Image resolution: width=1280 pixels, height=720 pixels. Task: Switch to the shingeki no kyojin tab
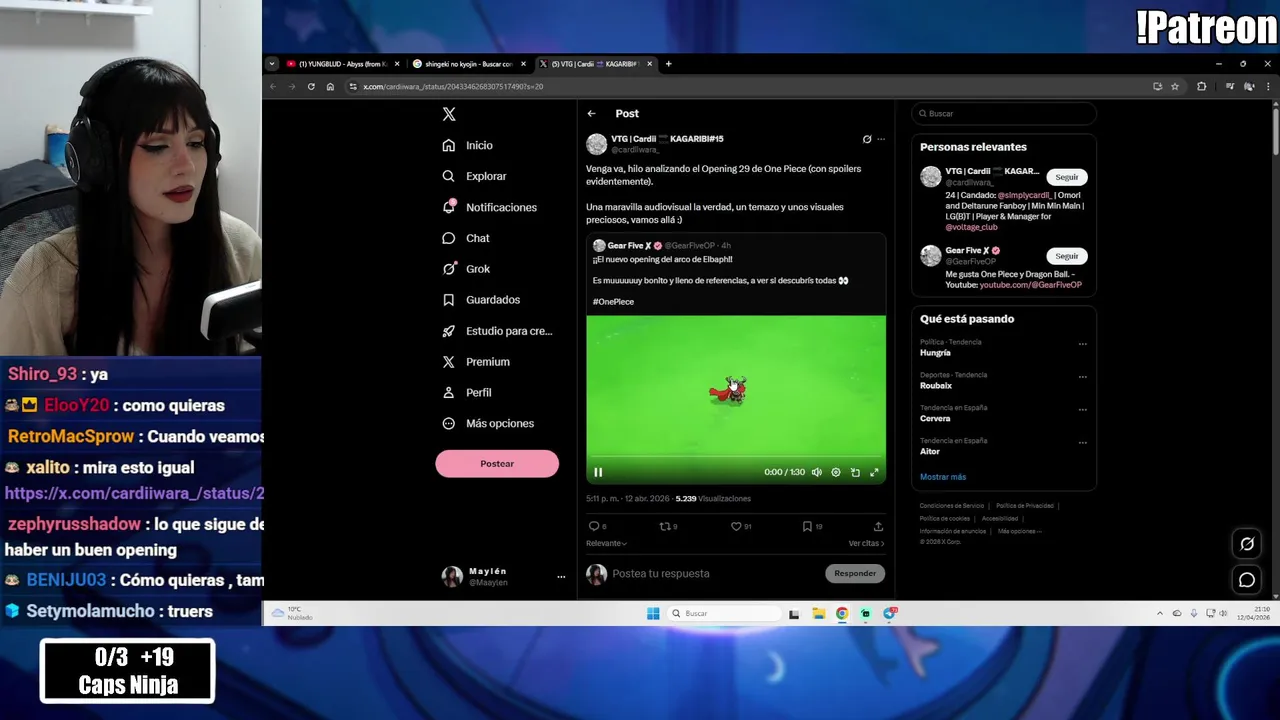(x=468, y=64)
